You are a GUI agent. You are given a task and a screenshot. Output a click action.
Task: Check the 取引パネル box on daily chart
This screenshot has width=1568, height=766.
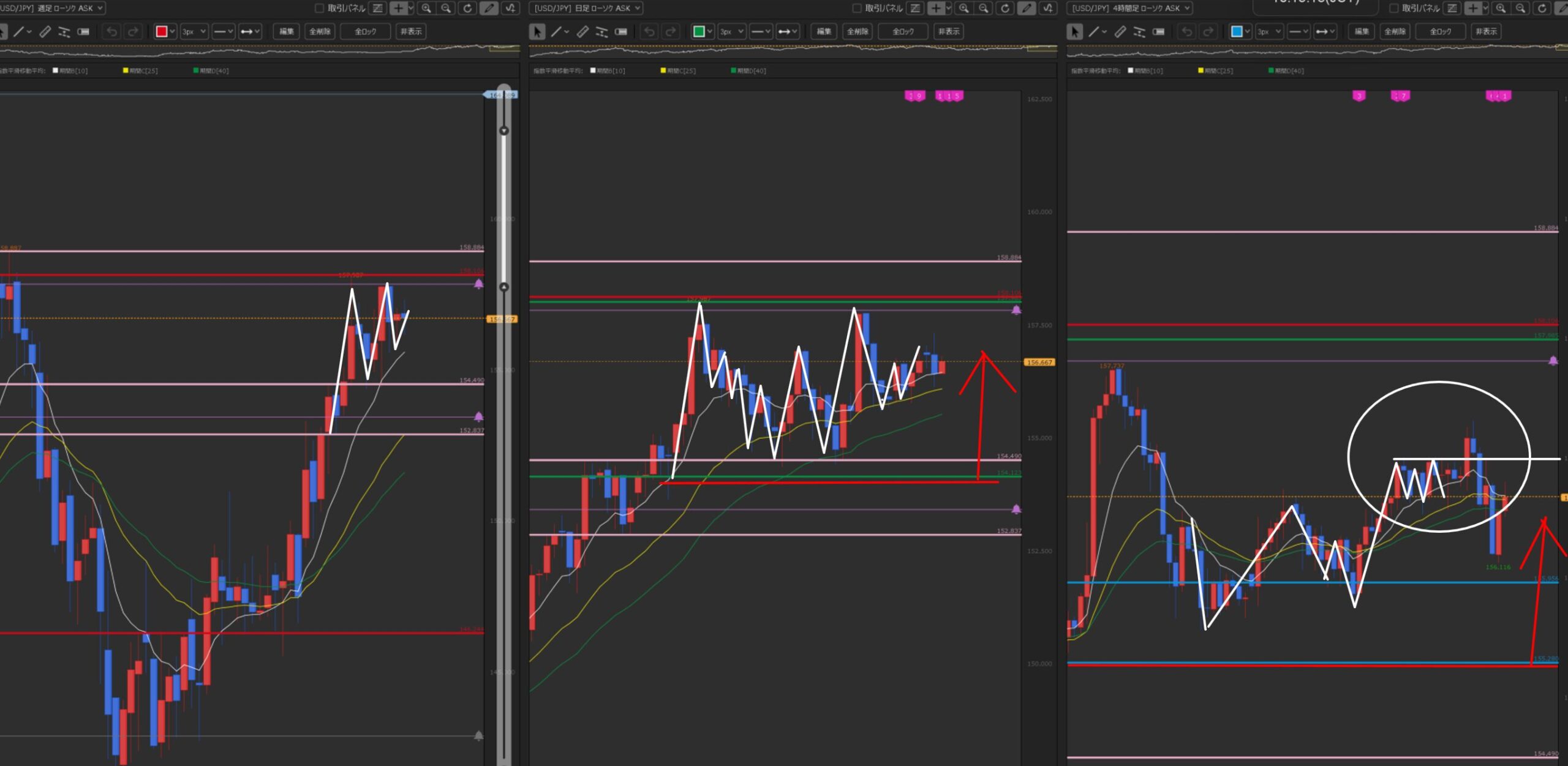(x=857, y=8)
